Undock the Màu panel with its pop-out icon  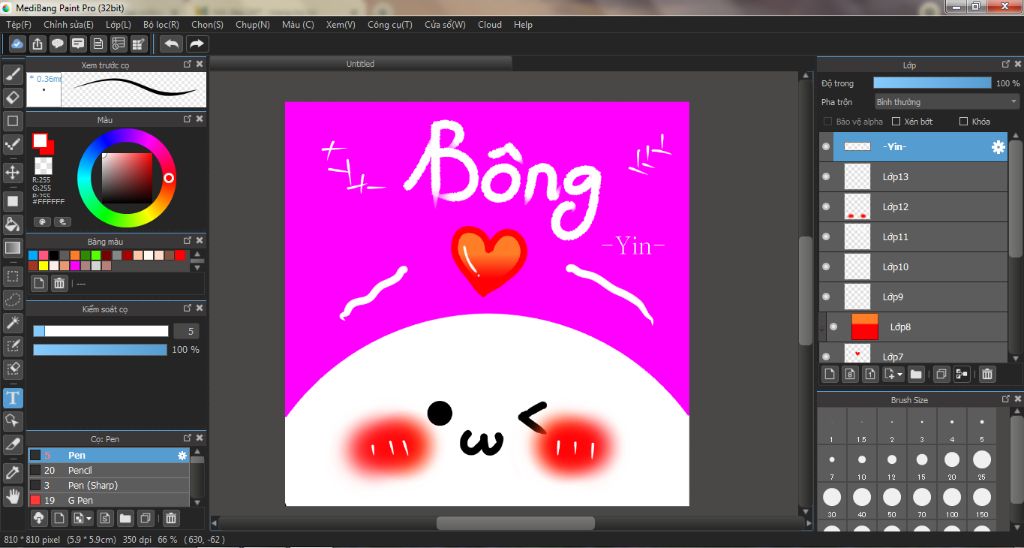click(187, 120)
